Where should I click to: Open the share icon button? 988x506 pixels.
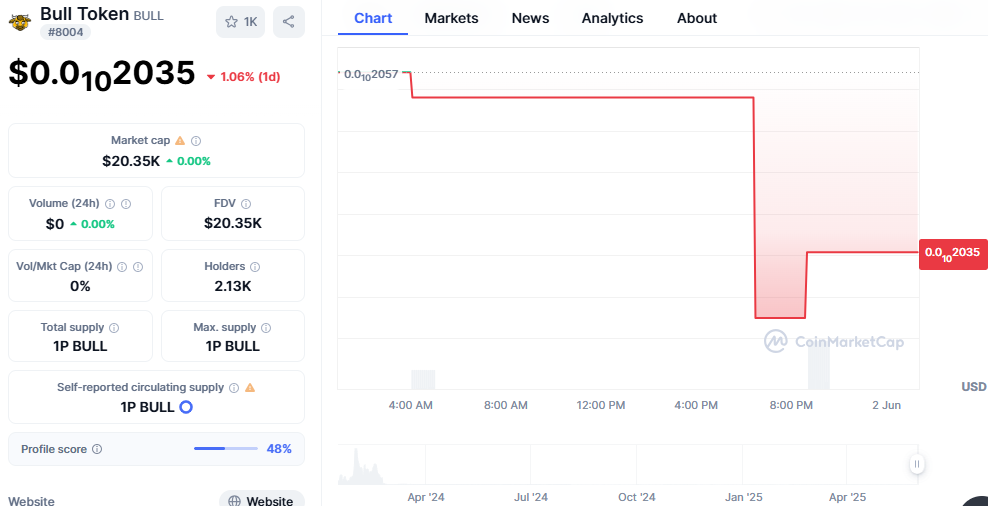tap(289, 22)
